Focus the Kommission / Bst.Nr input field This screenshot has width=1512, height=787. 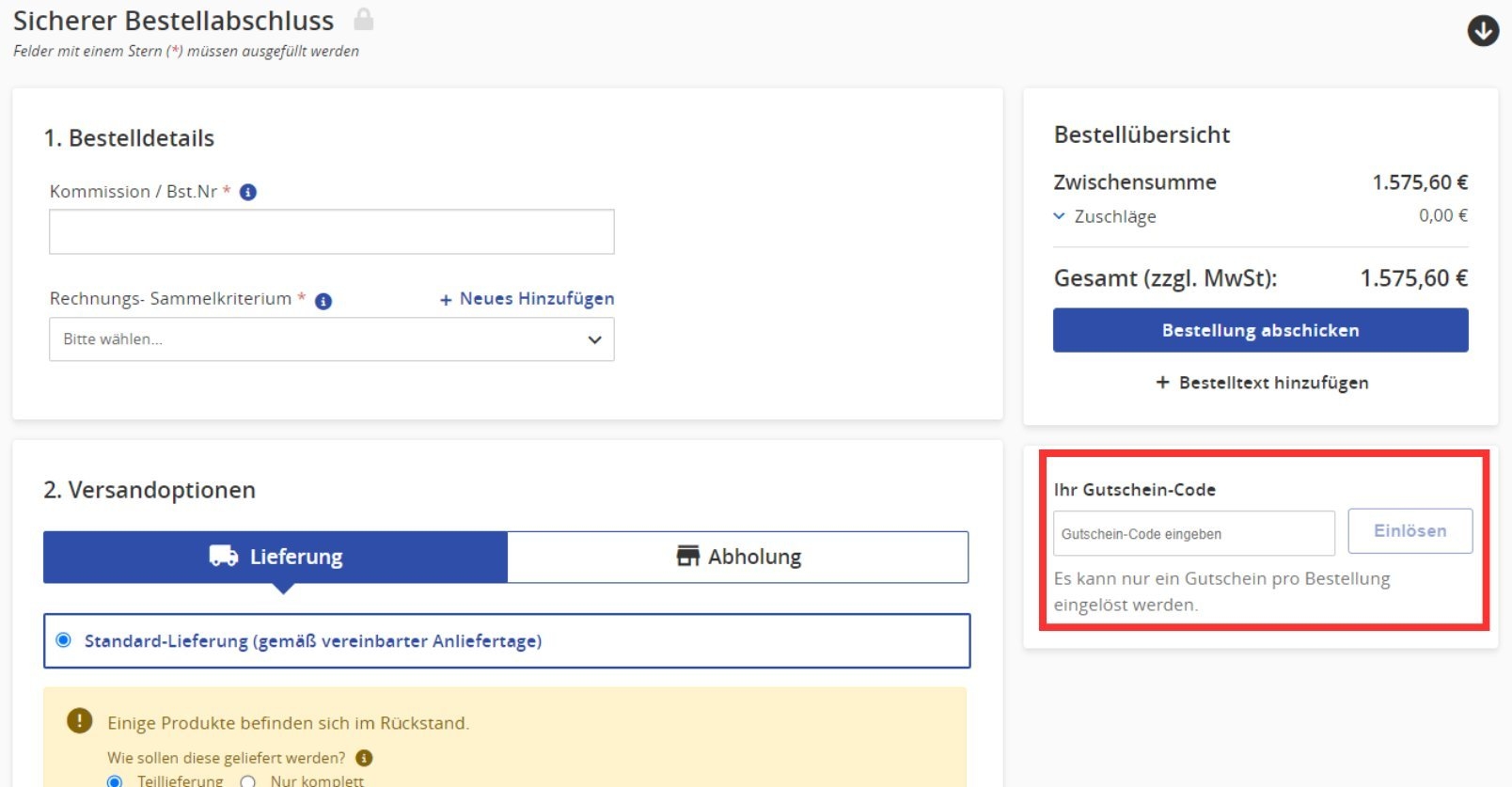point(332,231)
